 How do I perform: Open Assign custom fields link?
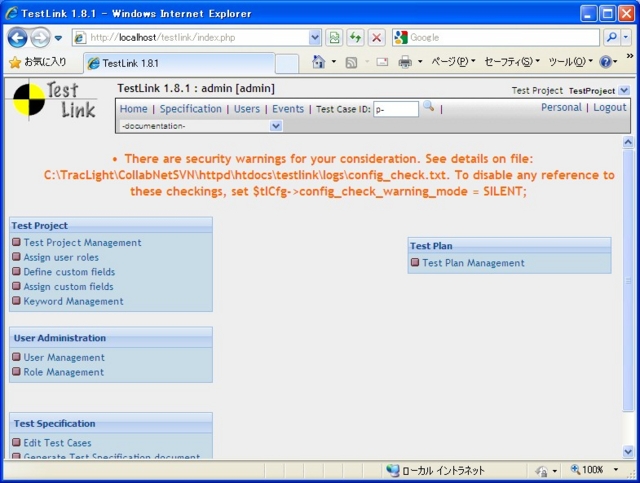pyautogui.click(x=69, y=287)
